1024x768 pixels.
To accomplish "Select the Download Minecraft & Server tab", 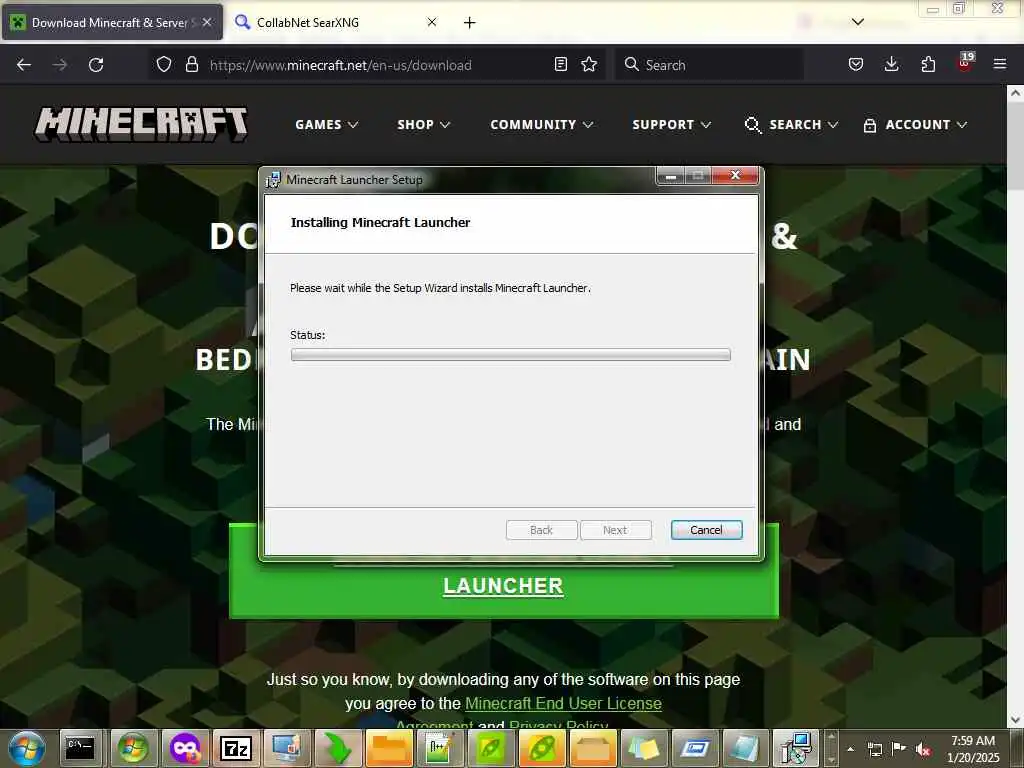I will coord(112,22).
